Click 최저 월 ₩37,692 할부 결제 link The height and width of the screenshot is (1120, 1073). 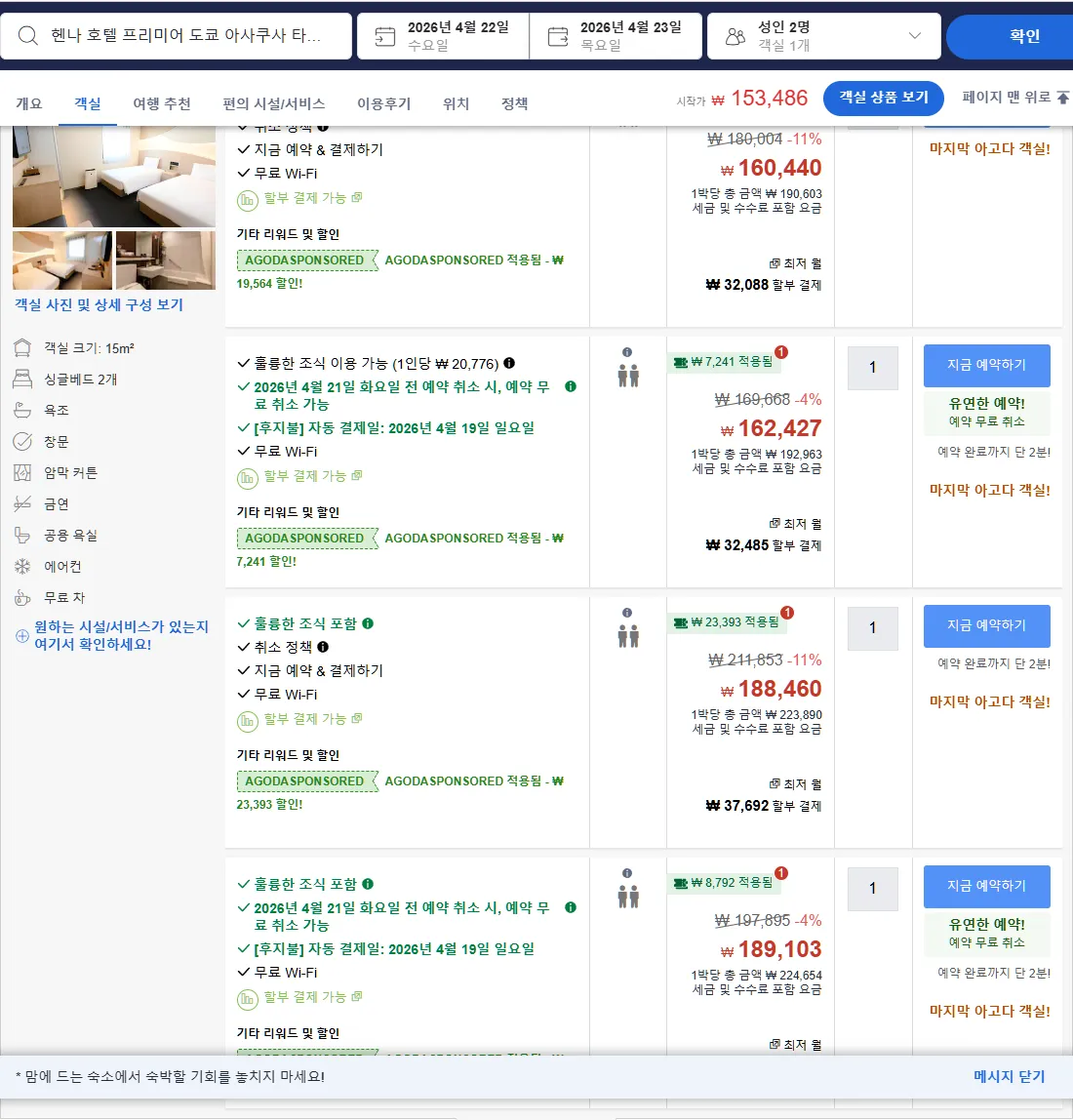tap(763, 796)
